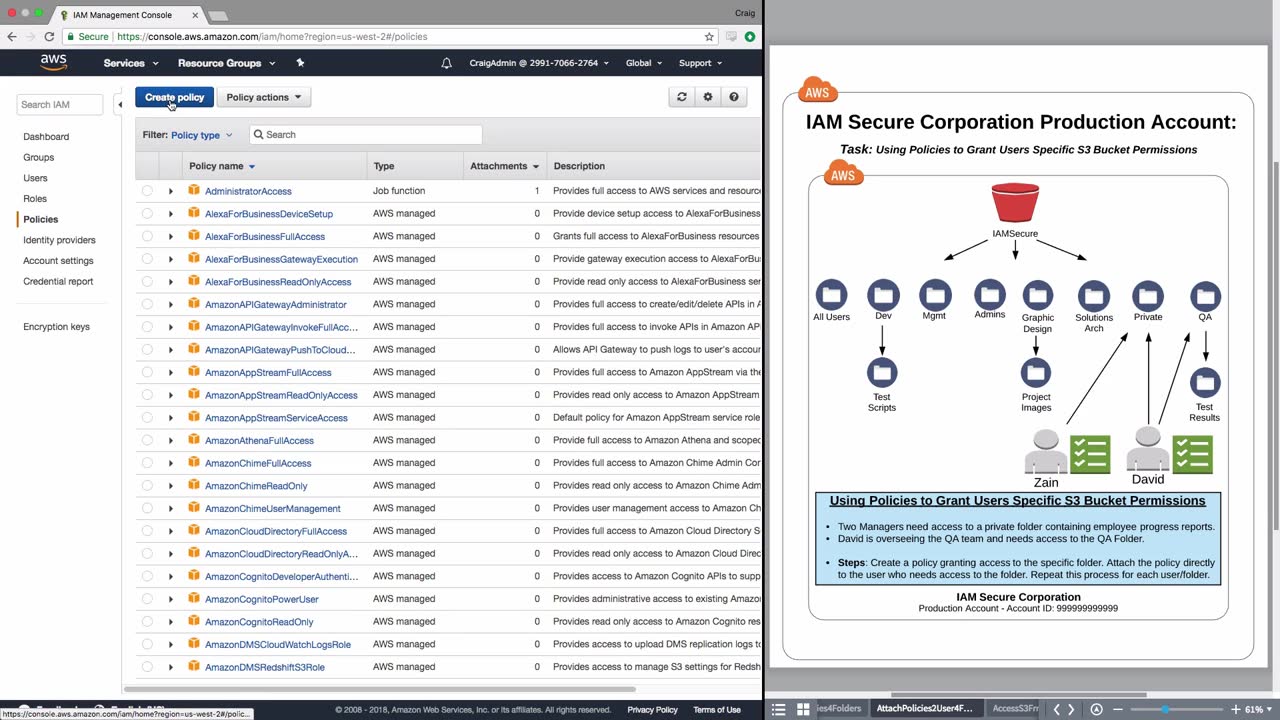
Task: Expand the AlexaForBusinessGatewayExecution row
Action: (x=171, y=259)
